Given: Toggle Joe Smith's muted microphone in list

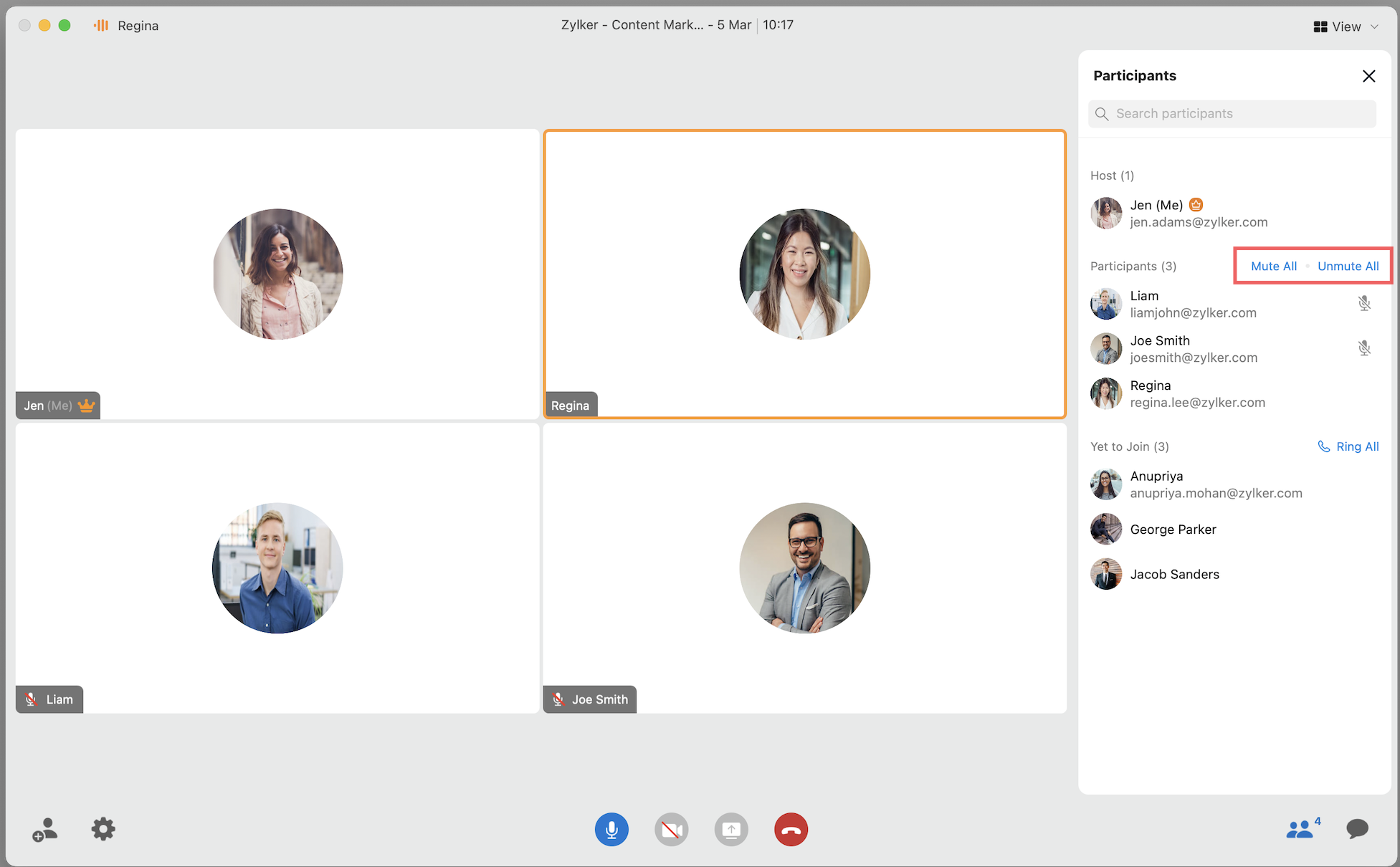Looking at the screenshot, I should [x=1363, y=348].
